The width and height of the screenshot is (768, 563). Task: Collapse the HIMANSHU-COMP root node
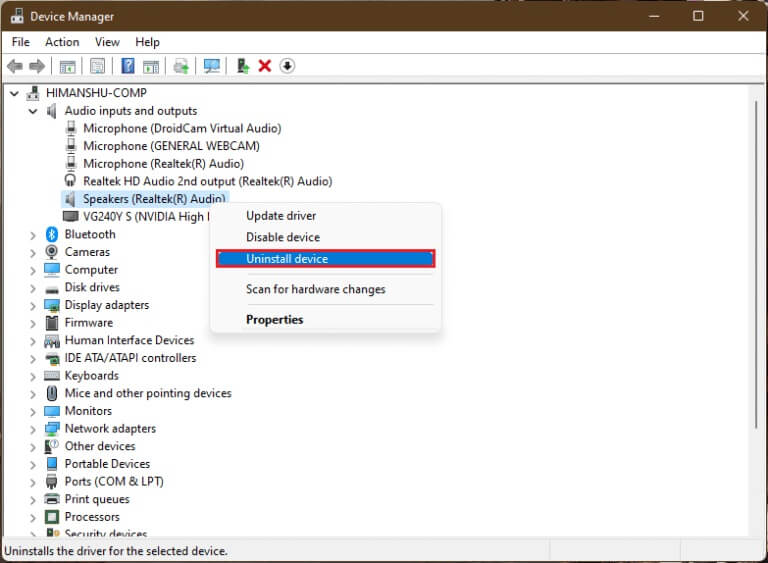(15, 93)
